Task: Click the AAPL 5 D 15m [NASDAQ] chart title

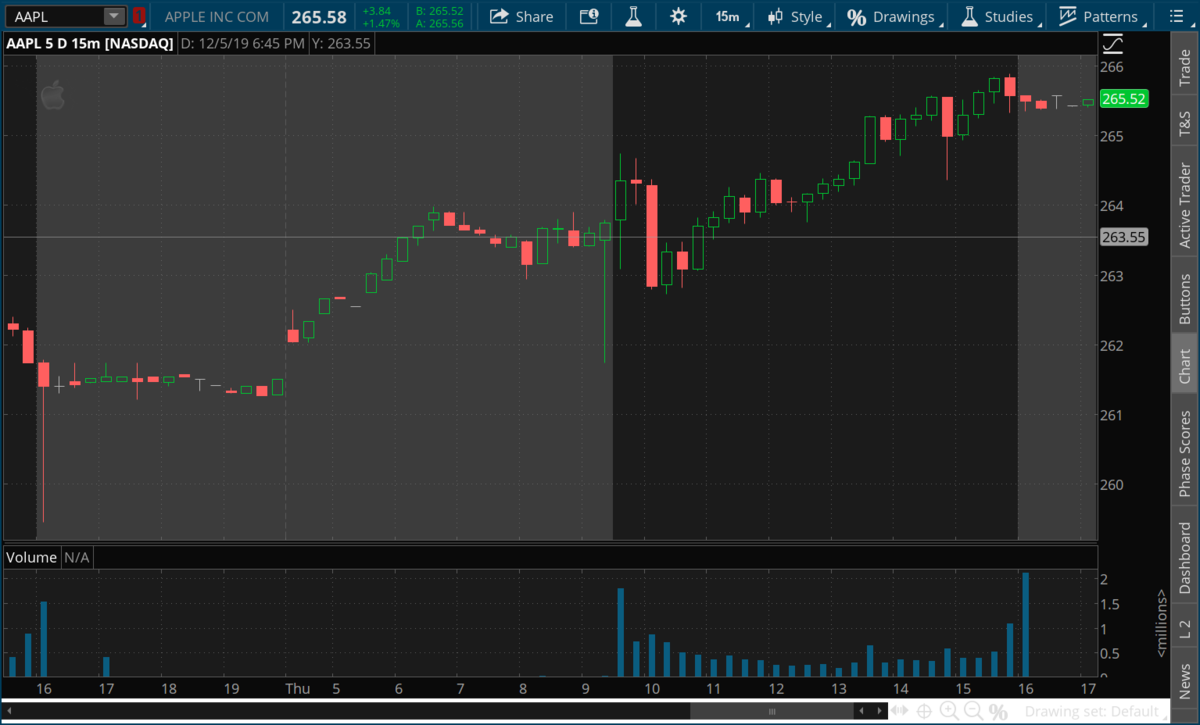Action: point(90,43)
